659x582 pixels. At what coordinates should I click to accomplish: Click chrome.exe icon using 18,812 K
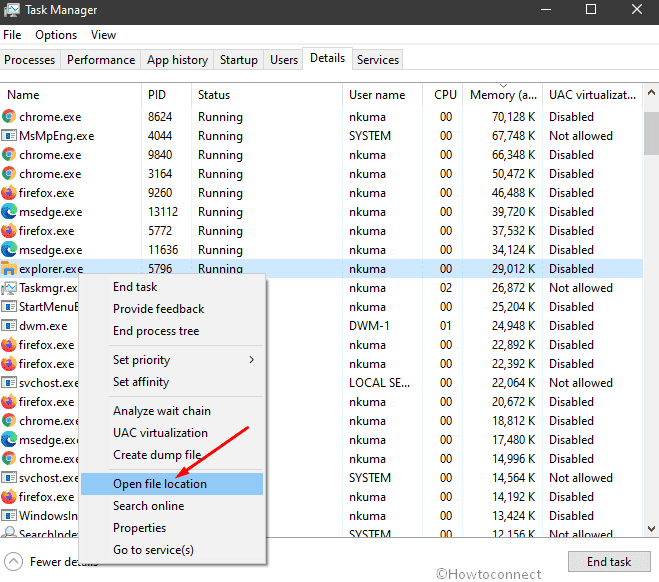click(9, 421)
